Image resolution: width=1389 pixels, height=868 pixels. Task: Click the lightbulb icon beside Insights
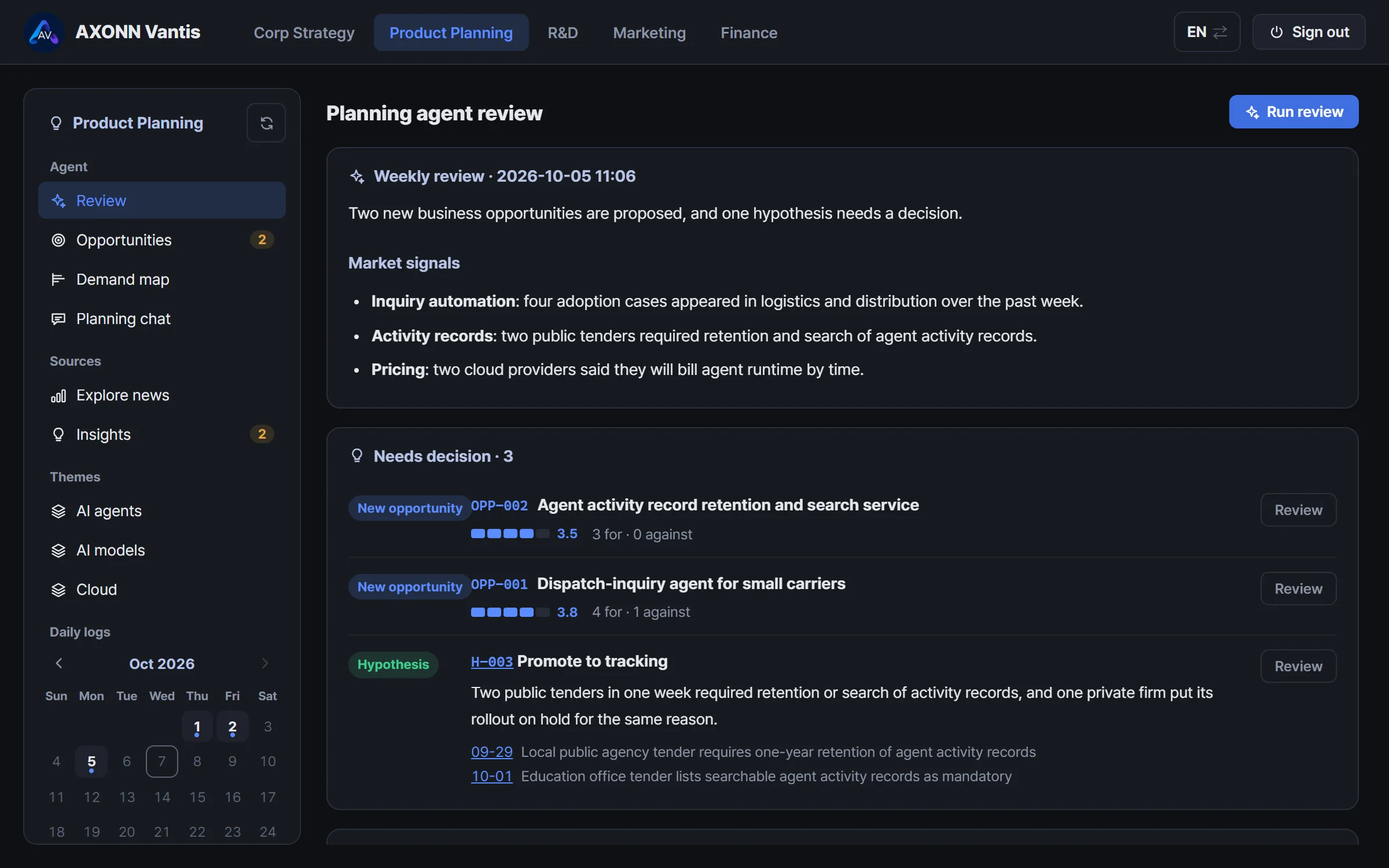(x=58, y=435)
